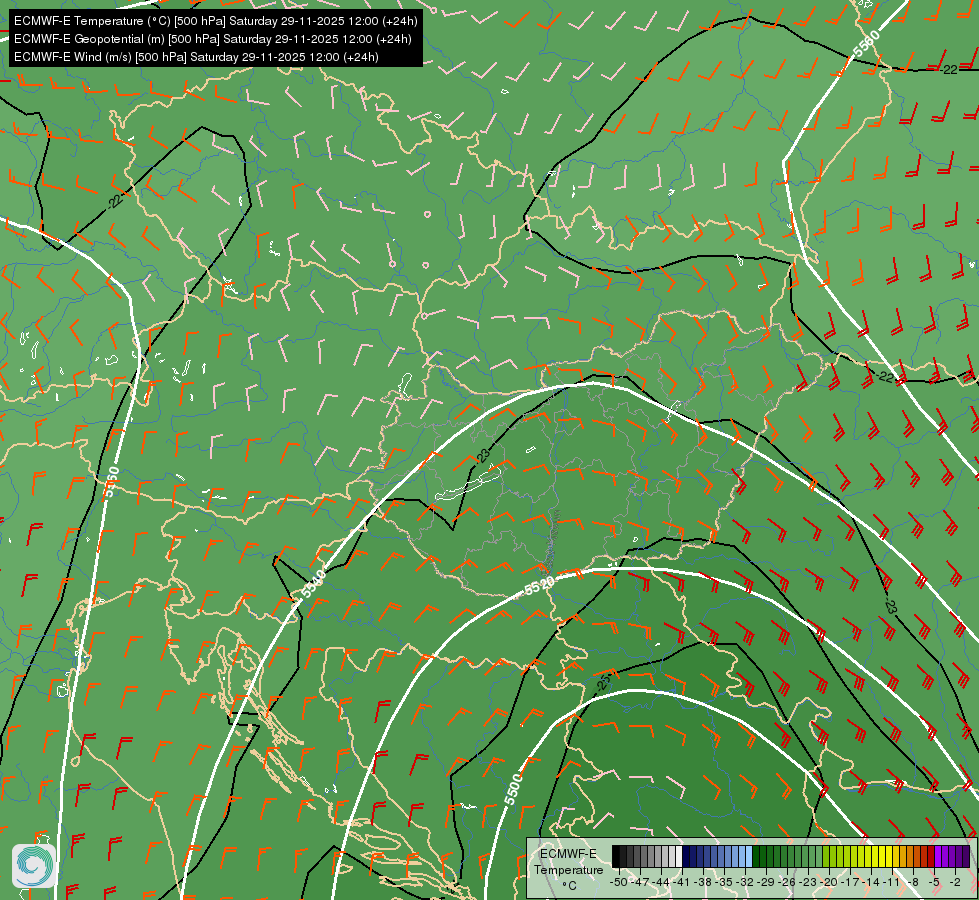The height and width of the screenshot is (900, 979).
Task: Click the dark purple swatch at the legend's end
Action: [967, 856]
